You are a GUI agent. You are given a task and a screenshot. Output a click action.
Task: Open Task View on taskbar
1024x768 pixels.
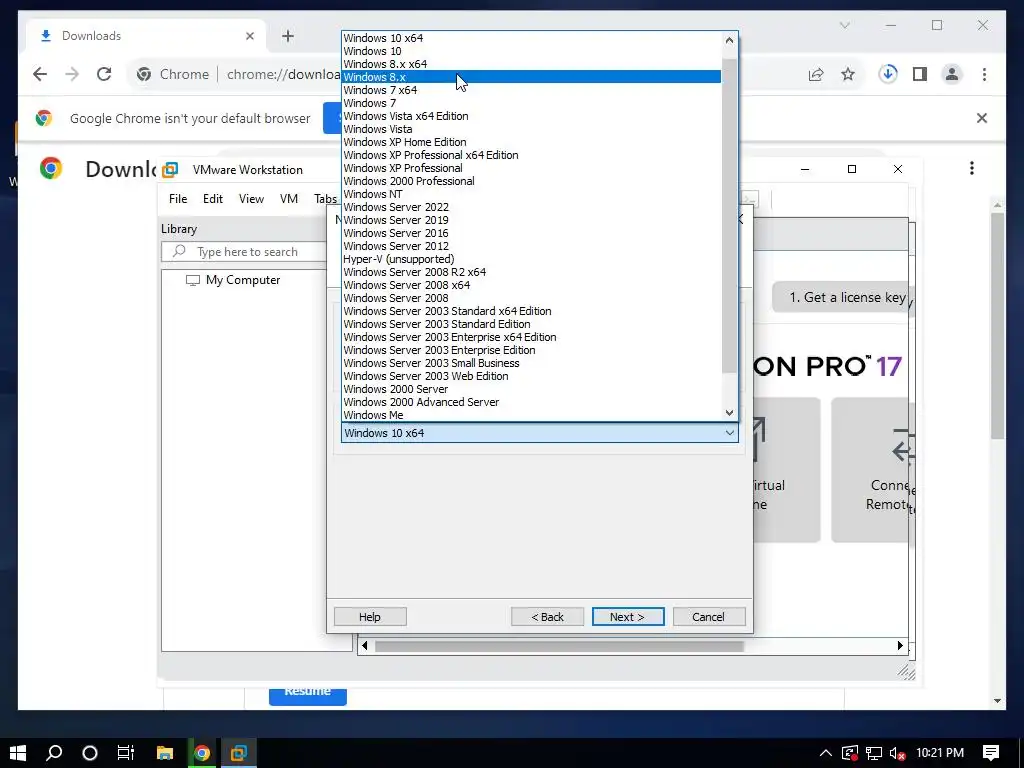point(125,753)
